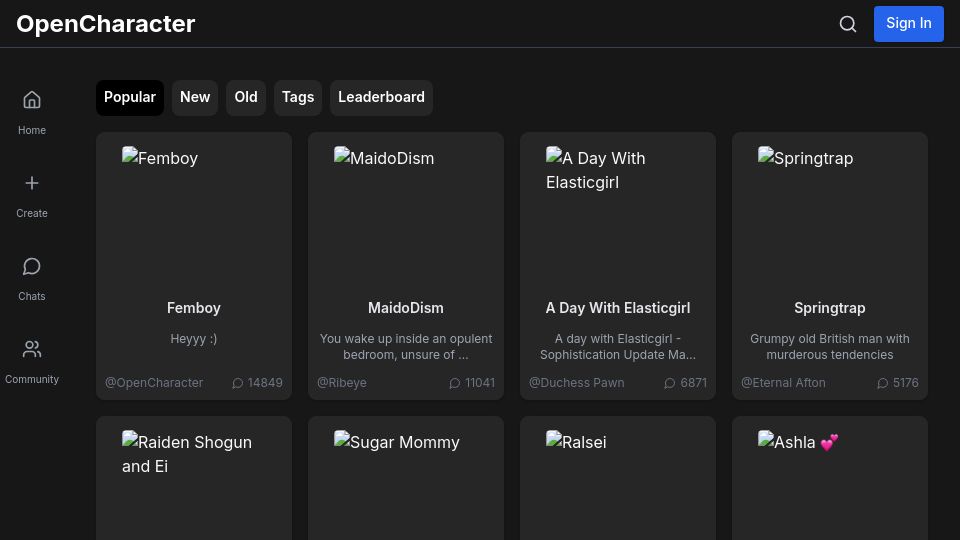Click the 14849 chat count
The width and height of the screenshot is (960, 540).
[265, 383]
